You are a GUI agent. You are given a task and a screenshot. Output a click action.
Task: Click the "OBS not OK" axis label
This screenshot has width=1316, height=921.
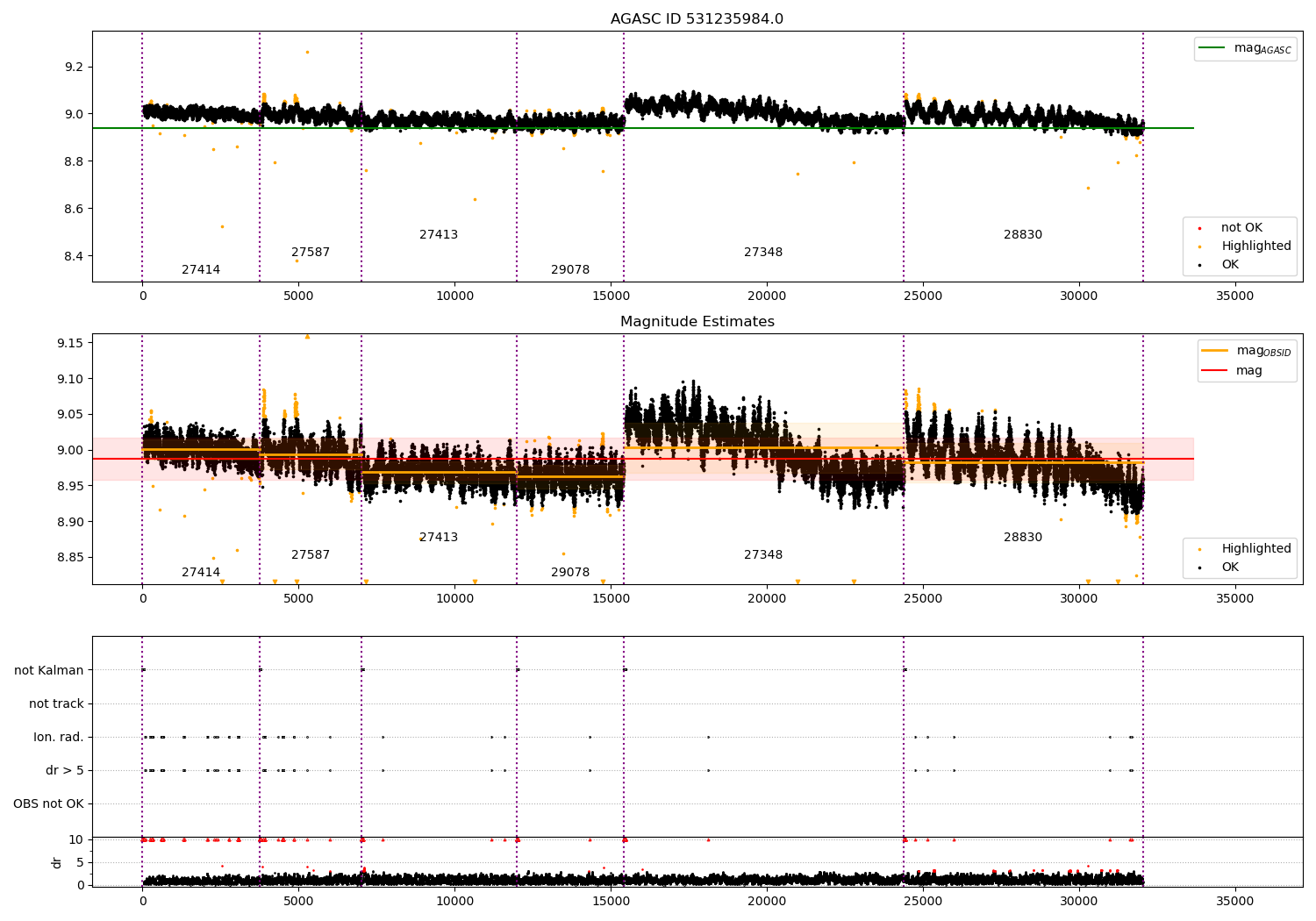(48, 804)
